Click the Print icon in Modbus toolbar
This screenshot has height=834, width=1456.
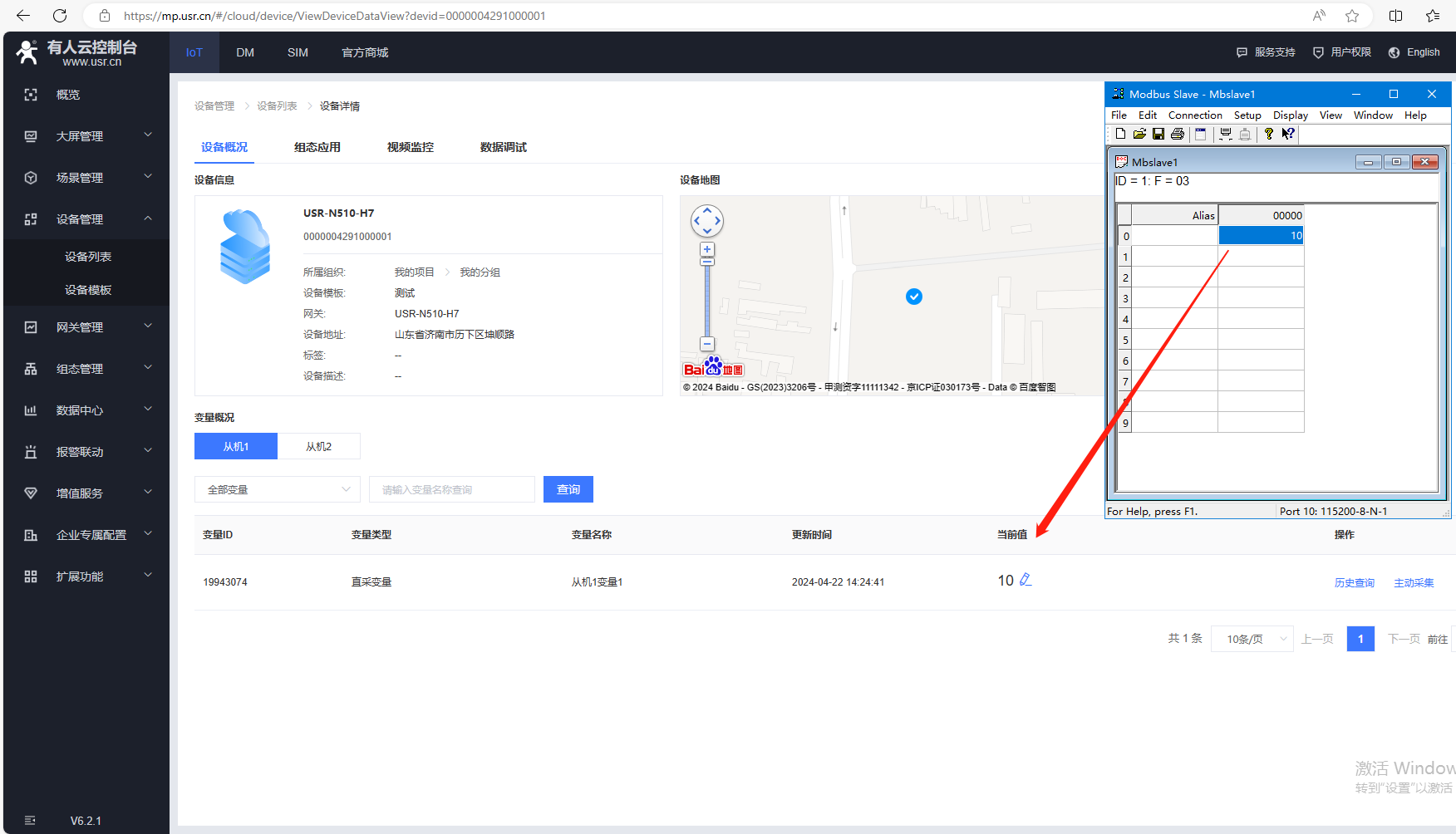pos(1178,134)
